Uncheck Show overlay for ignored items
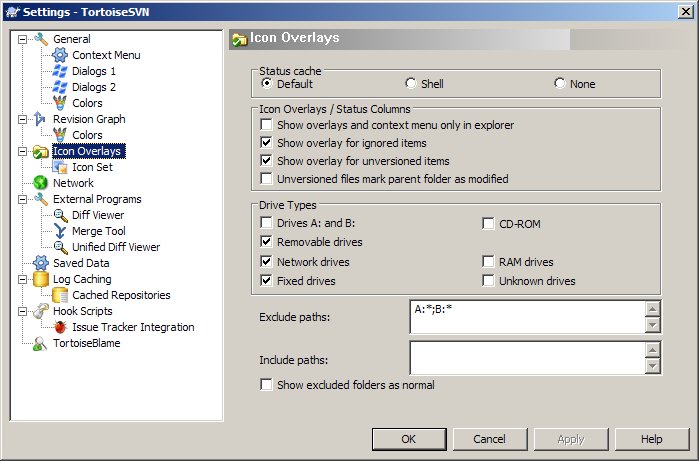The image size is (699, 461). click(266, 143)
